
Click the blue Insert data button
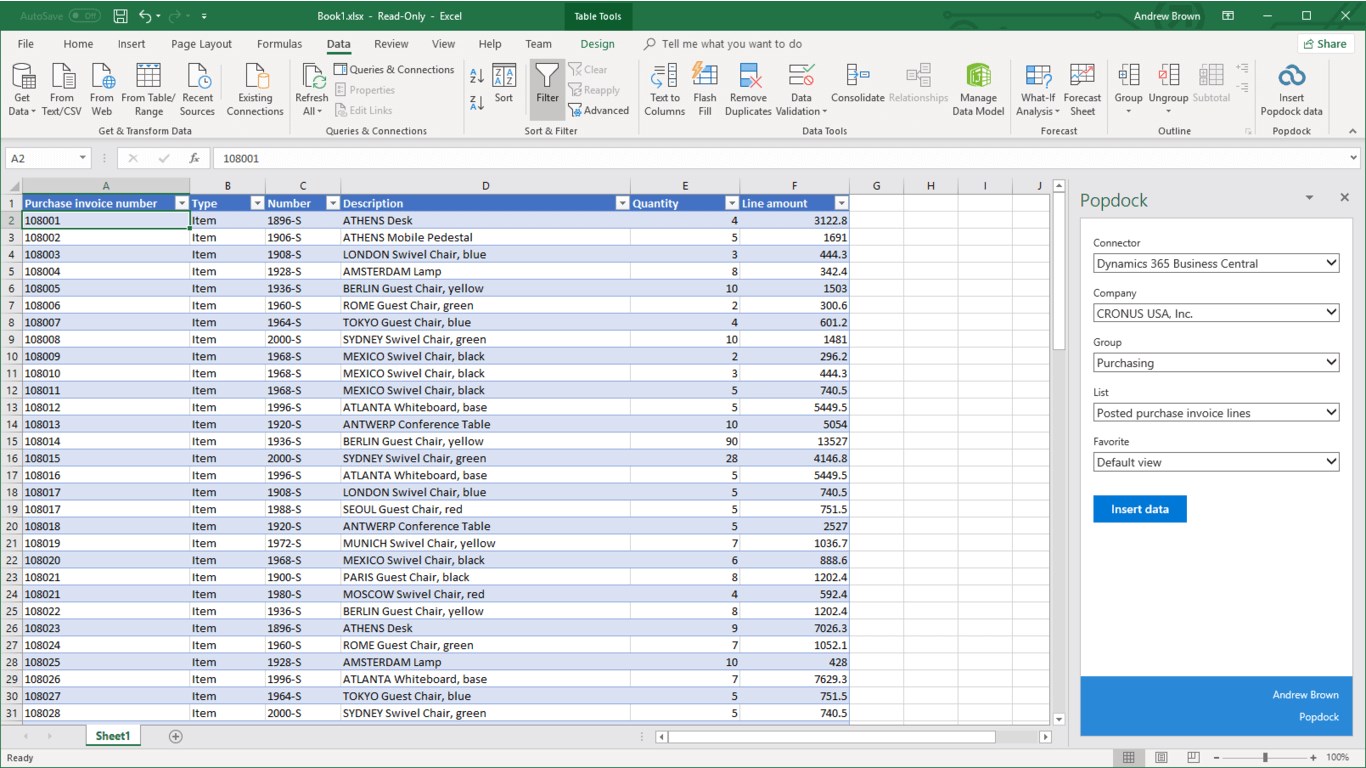pos(1140,509)
